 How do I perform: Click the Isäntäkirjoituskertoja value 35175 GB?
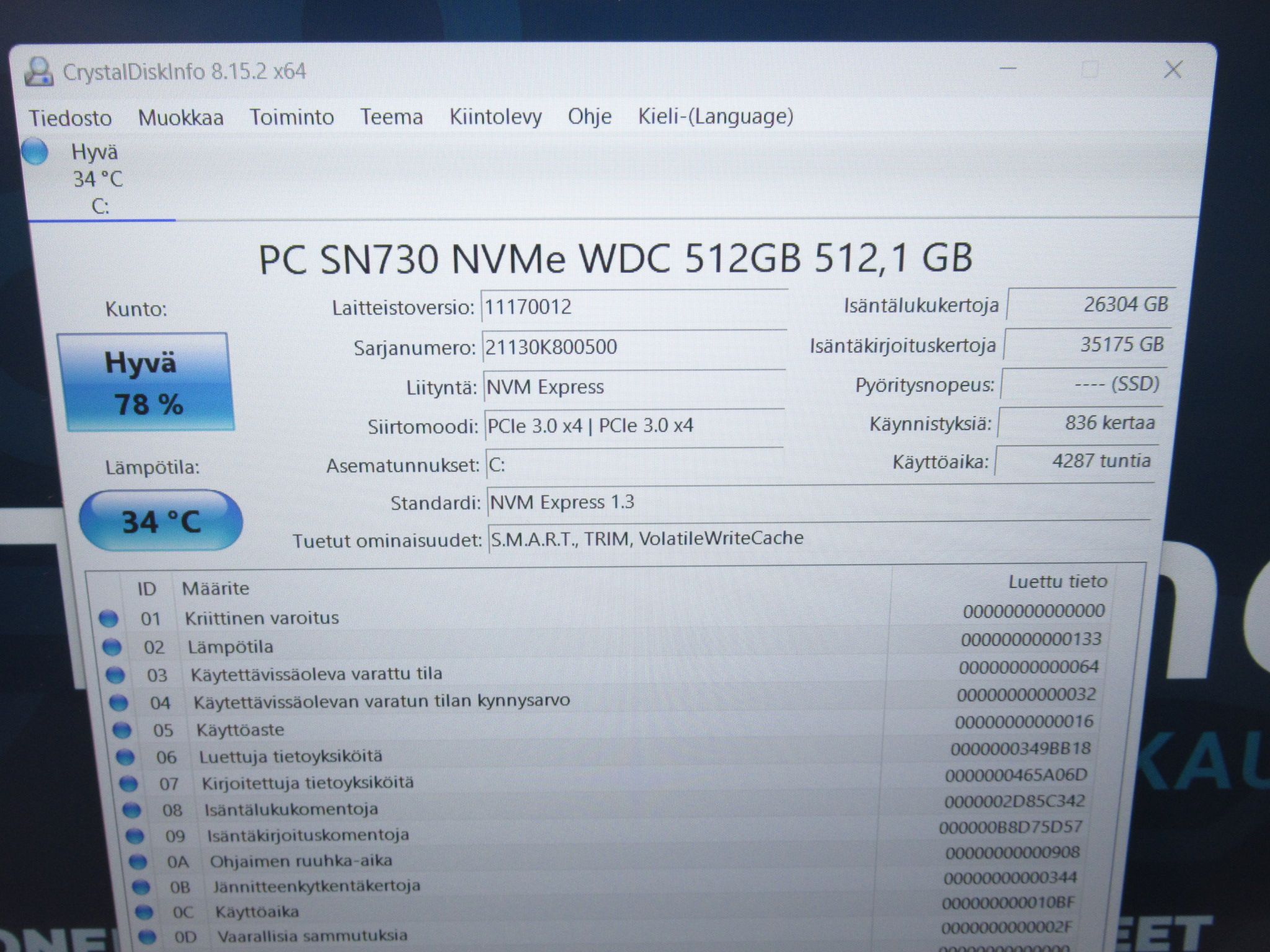point(1086,345)
